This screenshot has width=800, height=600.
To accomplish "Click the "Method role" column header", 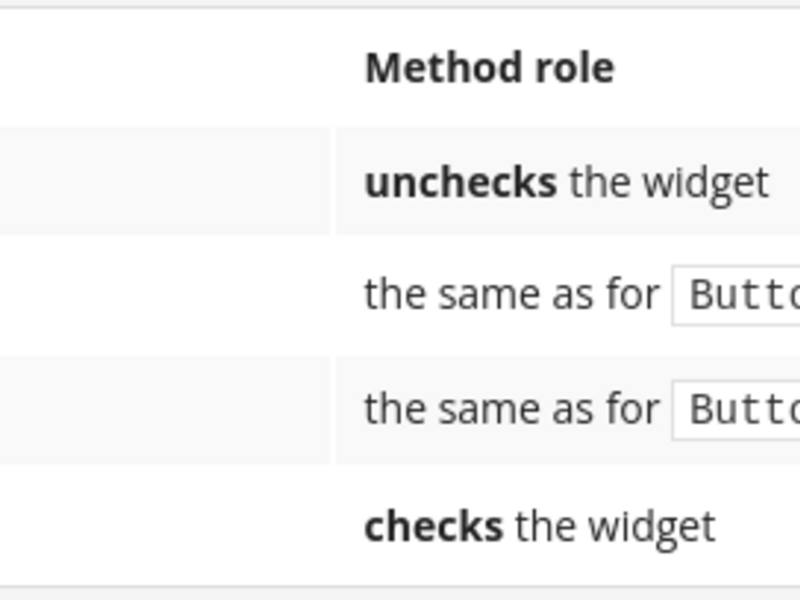I will click(489, 68).
